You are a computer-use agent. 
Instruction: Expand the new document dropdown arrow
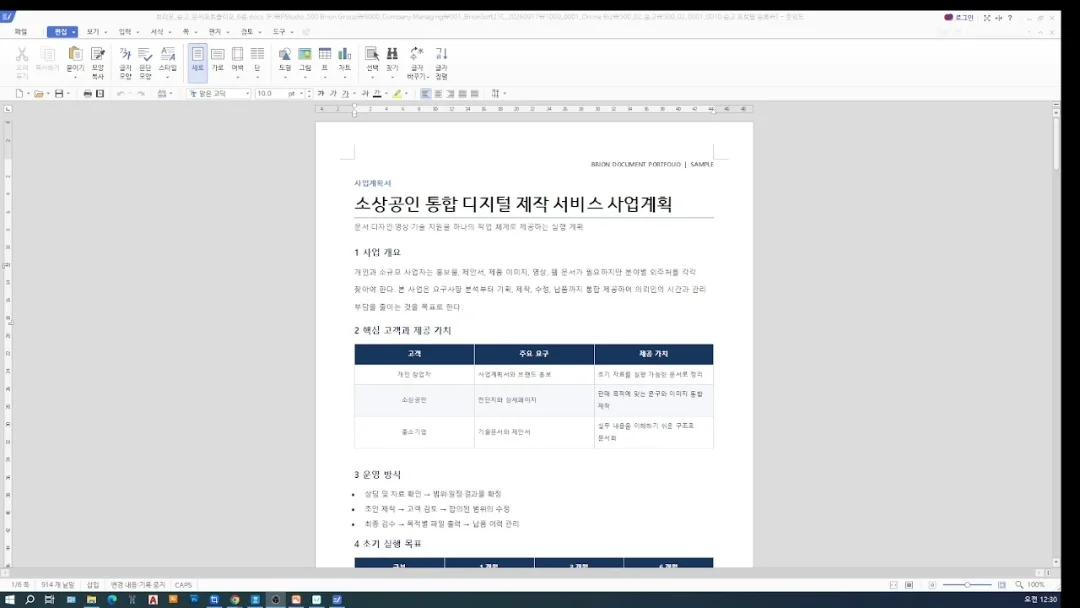(28, 94)
